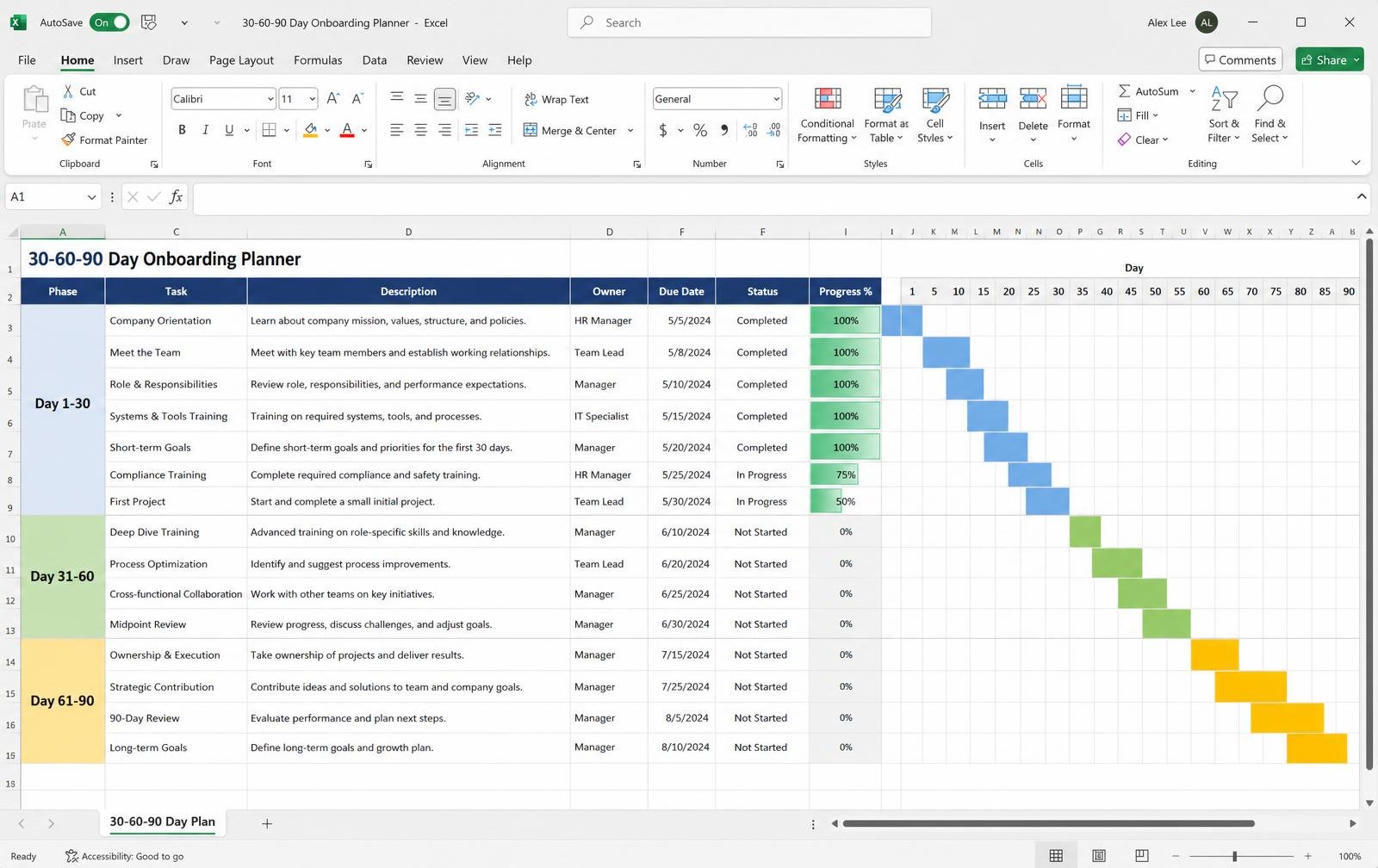
Task: Align text right
Action: point(444,130)
